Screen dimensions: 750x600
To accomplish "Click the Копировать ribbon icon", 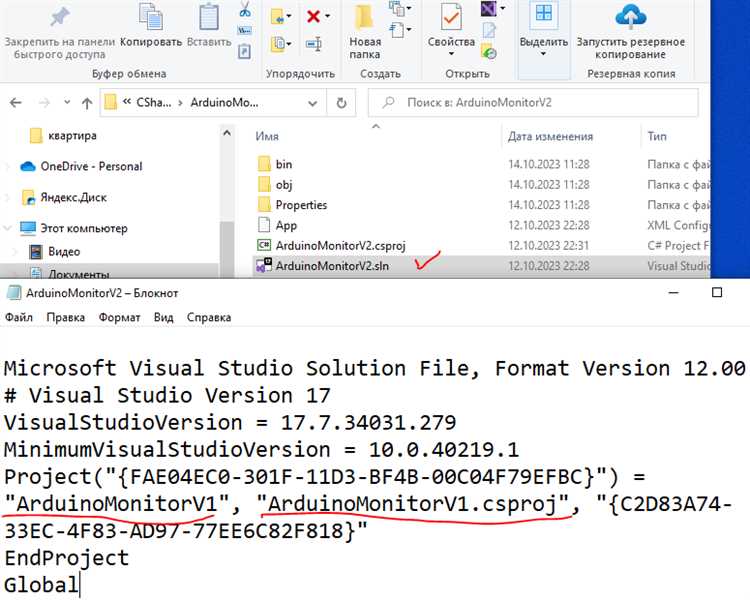I will coord(151,17).
